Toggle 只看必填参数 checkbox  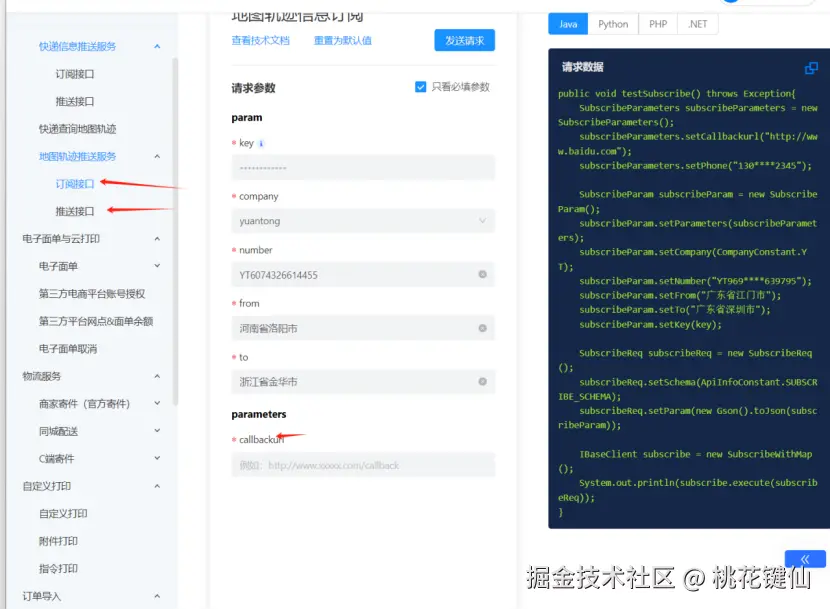[420, 87]
